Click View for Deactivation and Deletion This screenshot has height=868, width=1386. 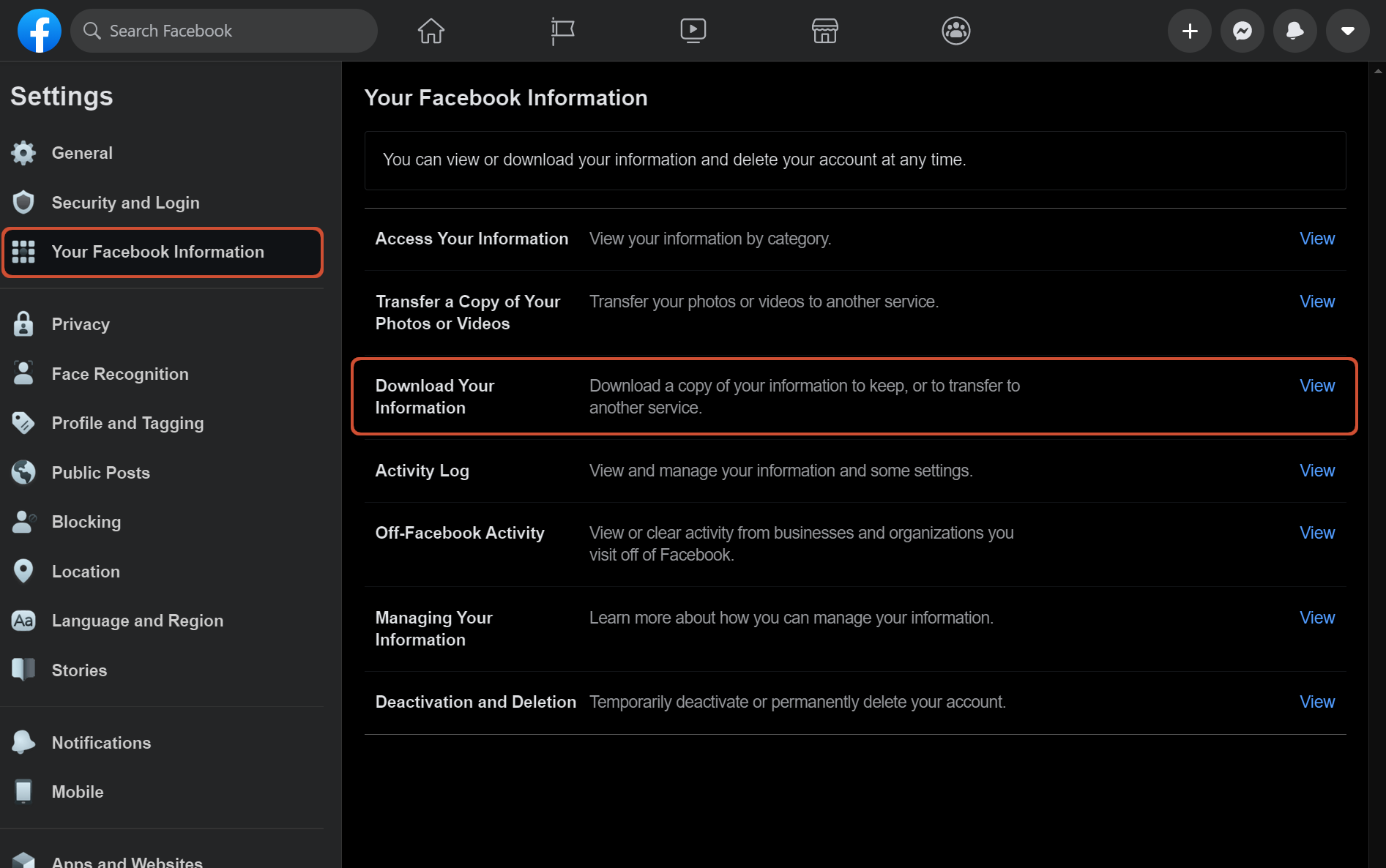1316,702
